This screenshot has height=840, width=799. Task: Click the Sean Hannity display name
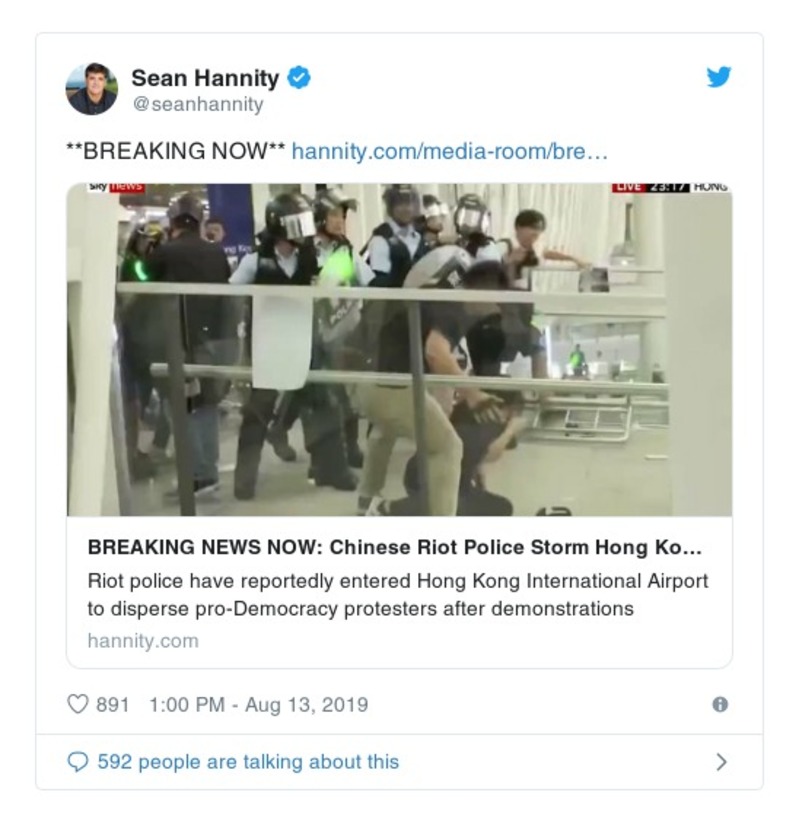click(205, 78)
